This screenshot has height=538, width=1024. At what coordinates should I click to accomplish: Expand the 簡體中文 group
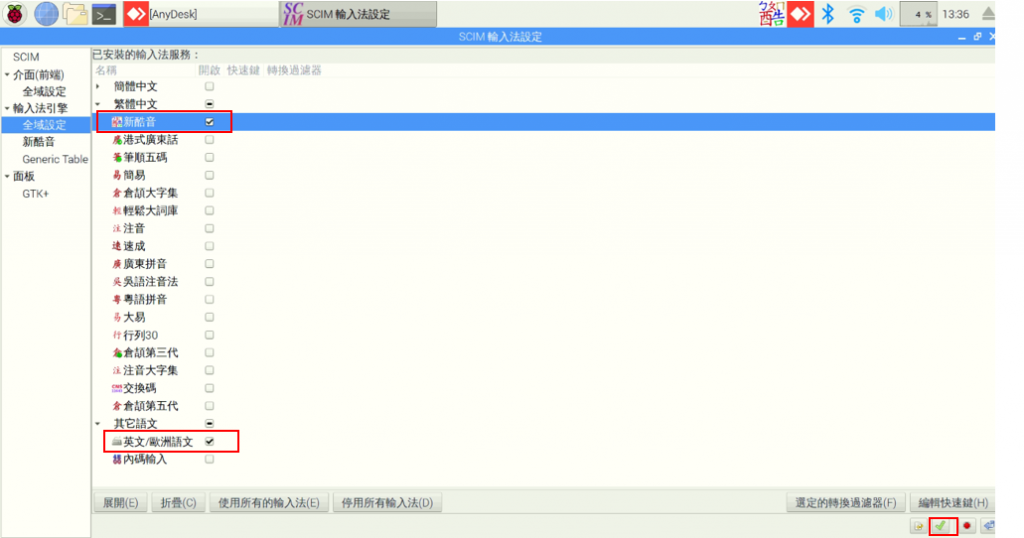98,86
